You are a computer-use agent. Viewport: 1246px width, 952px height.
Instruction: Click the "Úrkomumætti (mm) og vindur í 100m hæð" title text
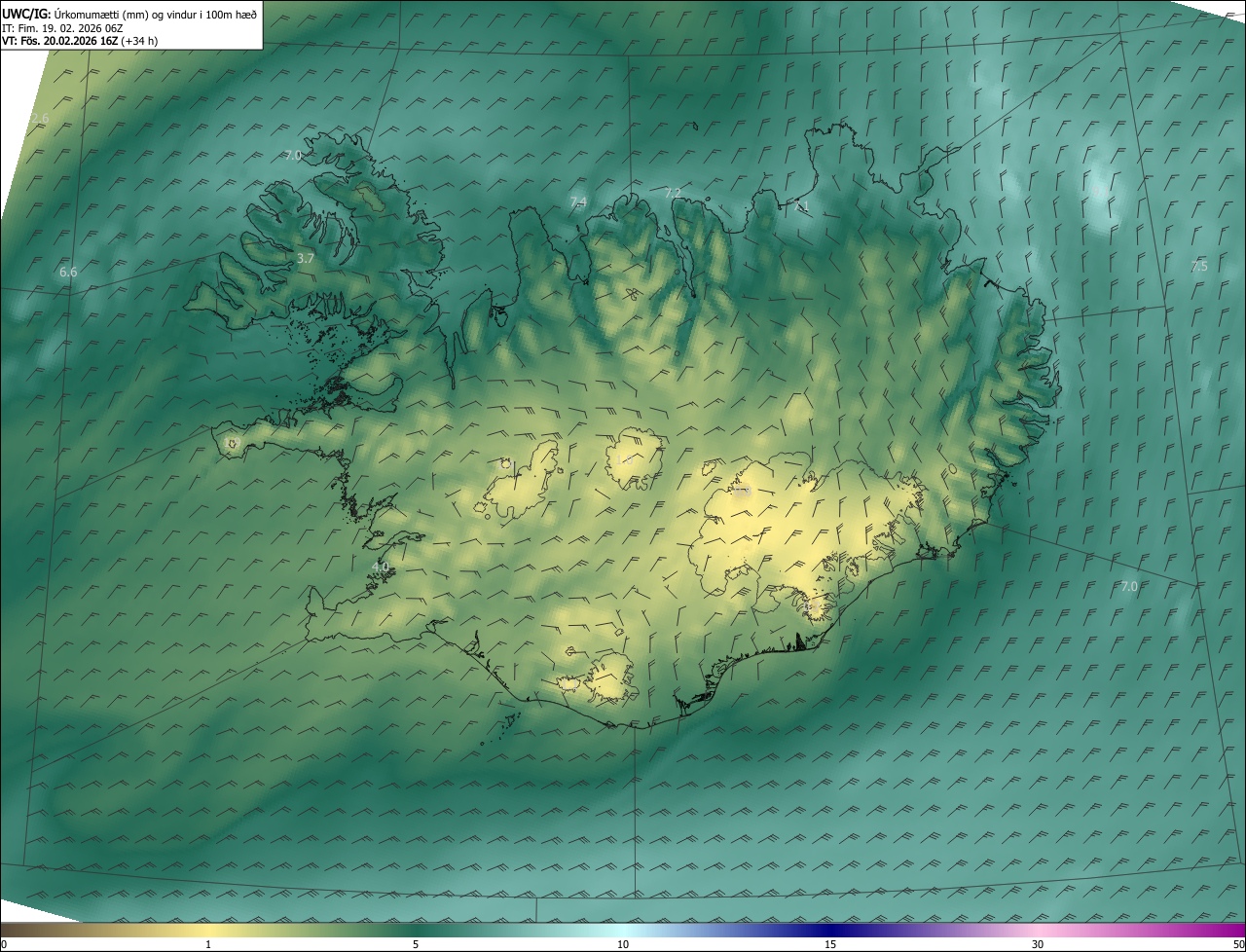[157, 14]
